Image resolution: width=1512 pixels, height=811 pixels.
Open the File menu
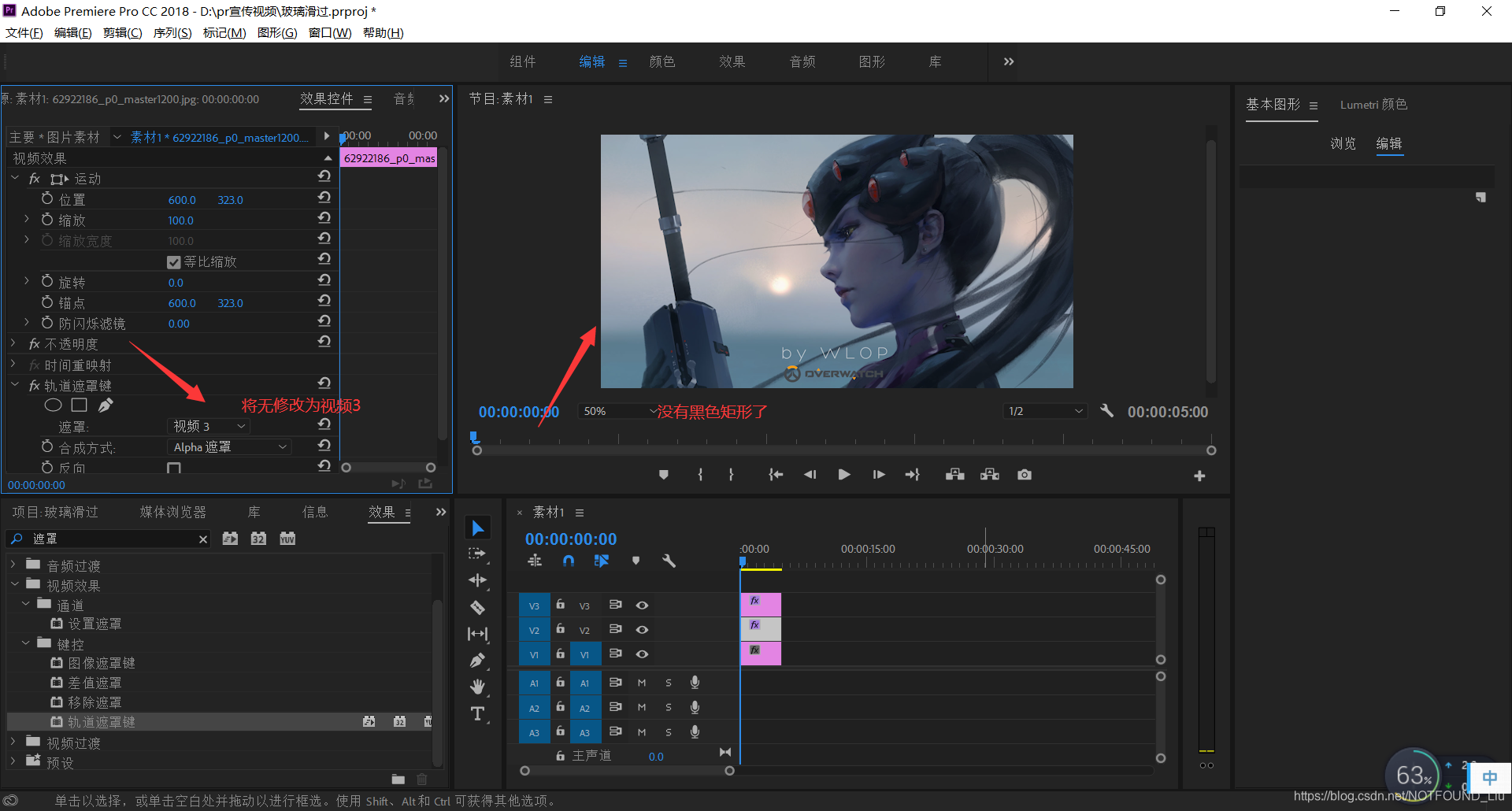click(x=24, y=32)
